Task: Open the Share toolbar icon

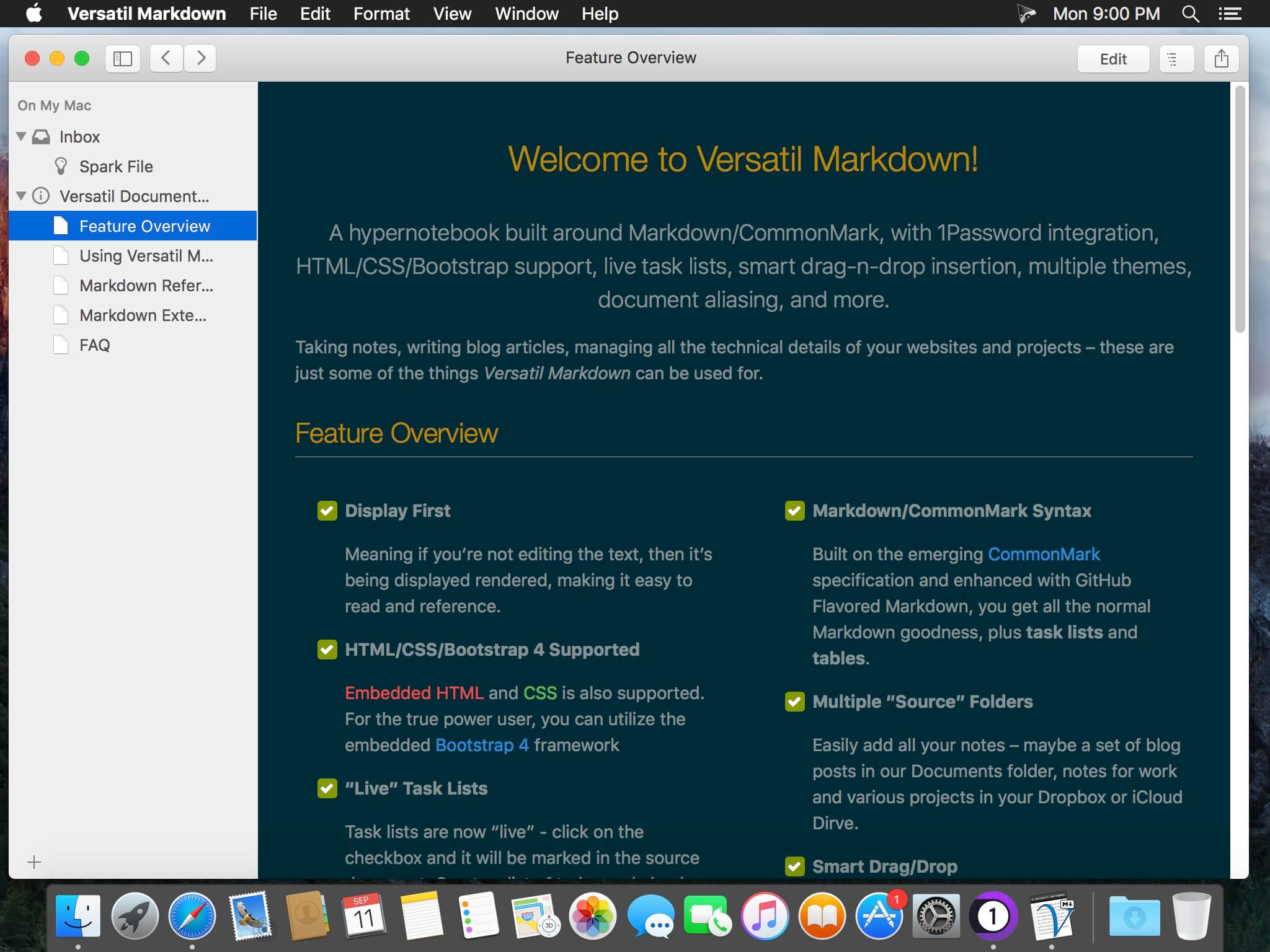Action: click(1221, 59)
